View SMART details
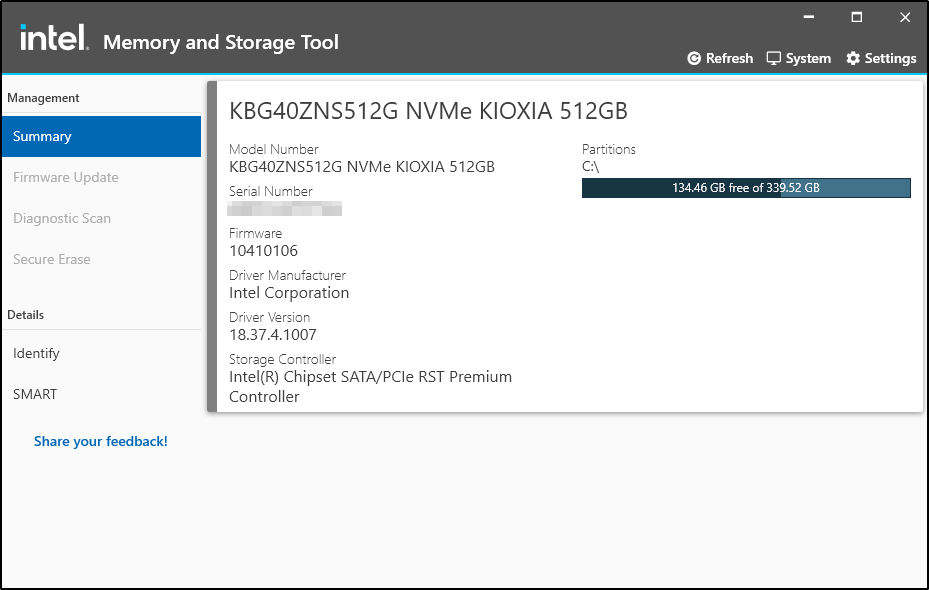Screen dimensions: 929x590 [x=35, y=394]
